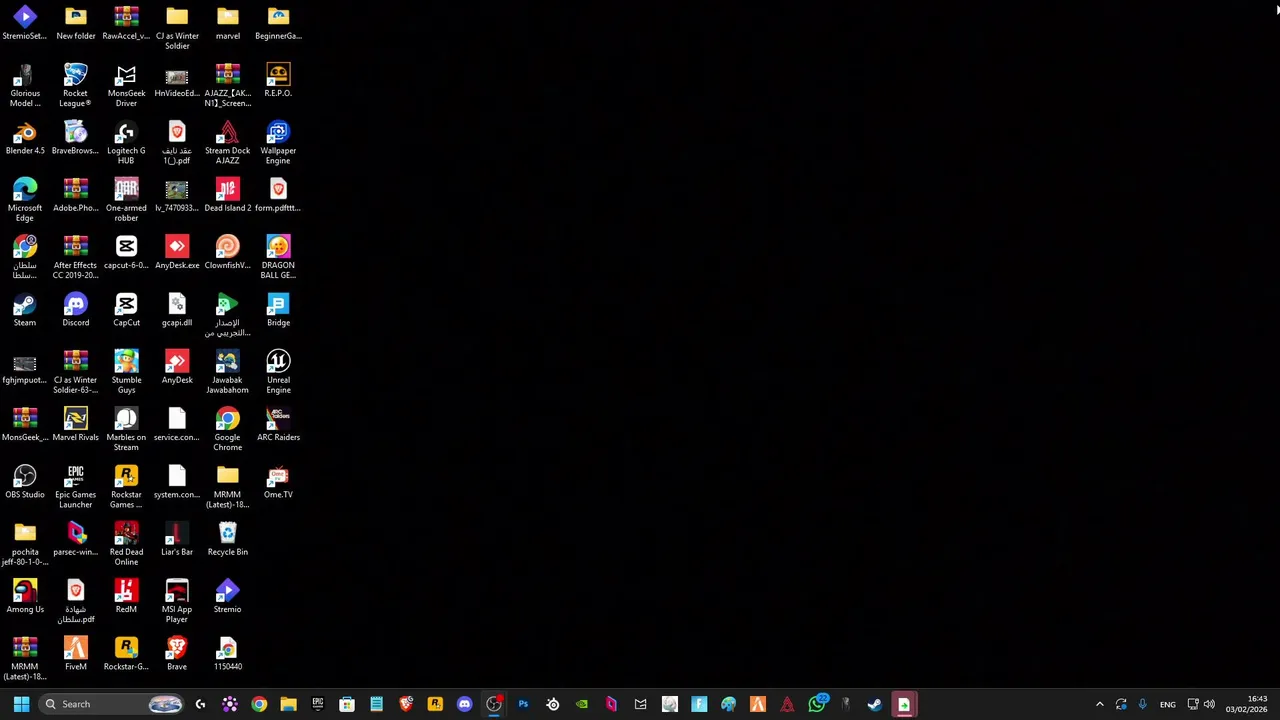1280x720 pixels.
Task: Select the R.E.P.O. game shortcut
Action: (x=278, y=81)
